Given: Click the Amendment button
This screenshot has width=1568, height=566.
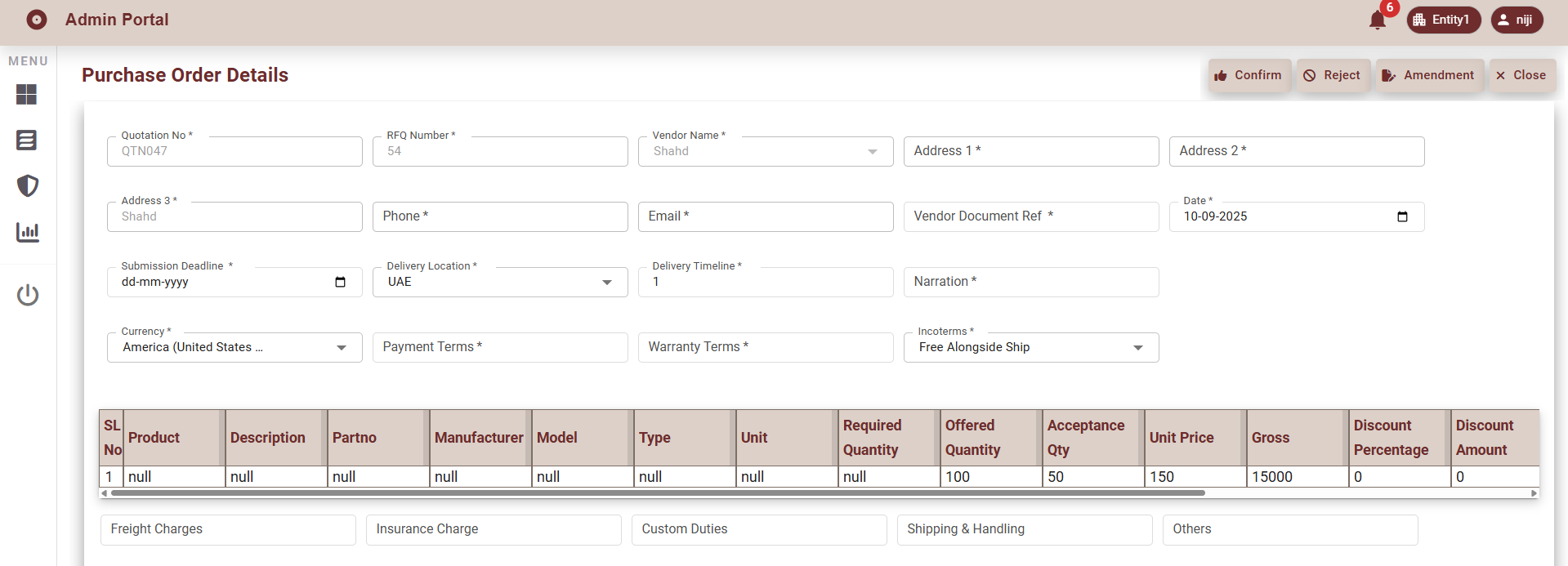Looking at the screenshot, I should click(x=1429, y=75).
